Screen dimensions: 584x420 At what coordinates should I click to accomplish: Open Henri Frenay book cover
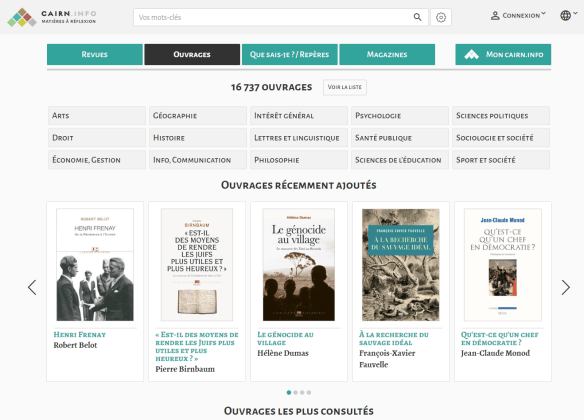(x=95, y=265)
